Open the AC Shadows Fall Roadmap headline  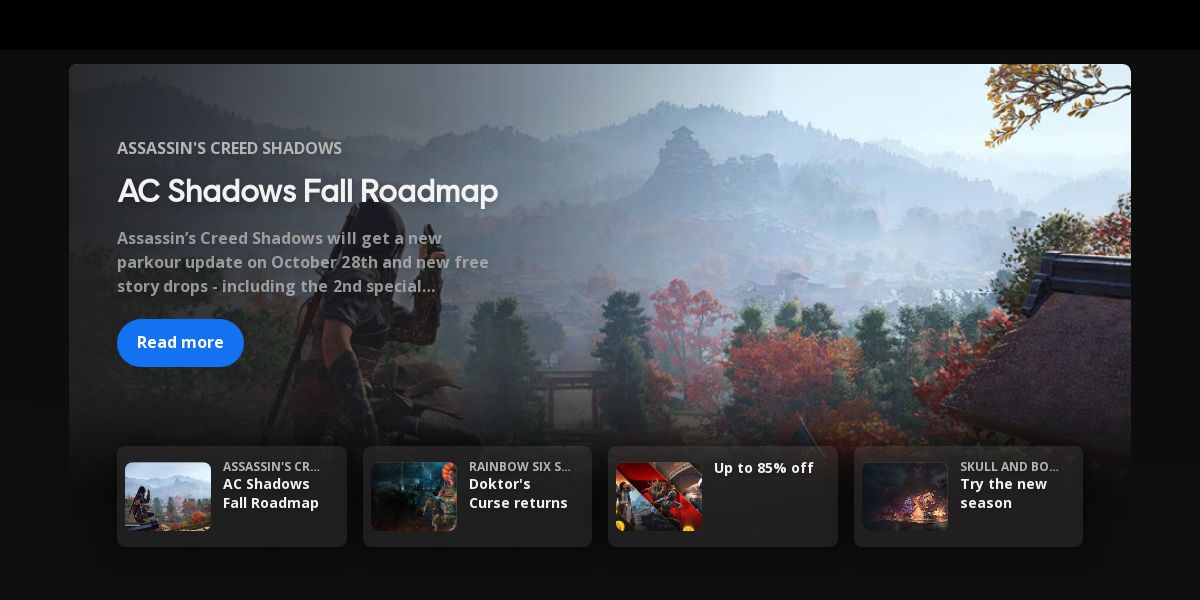(x=307, y=191)
